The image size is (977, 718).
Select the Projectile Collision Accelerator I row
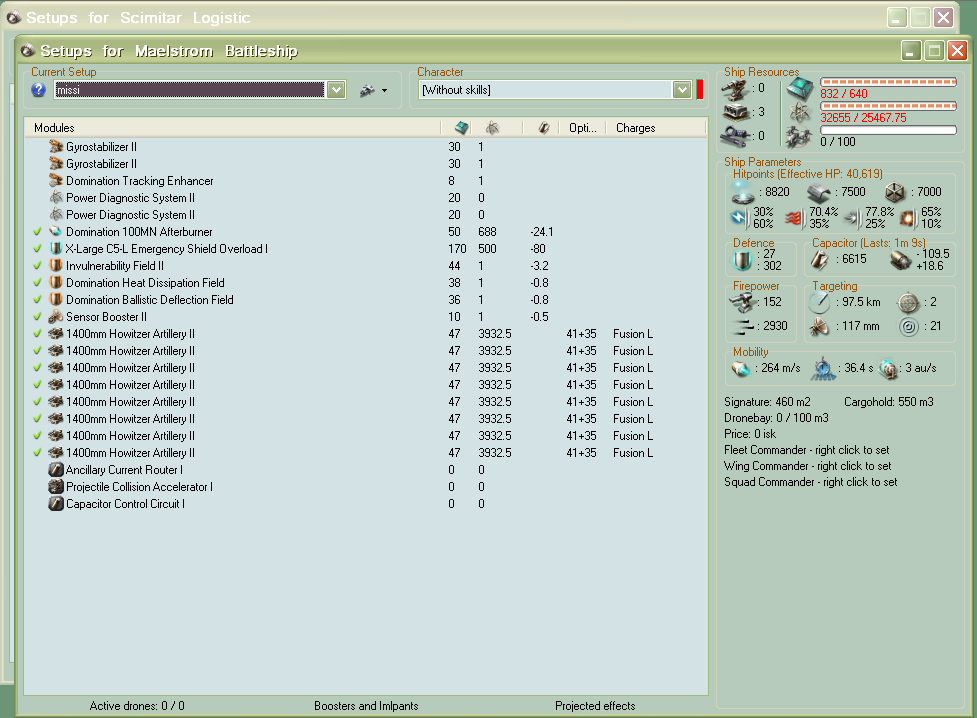[x=366, y=487]
